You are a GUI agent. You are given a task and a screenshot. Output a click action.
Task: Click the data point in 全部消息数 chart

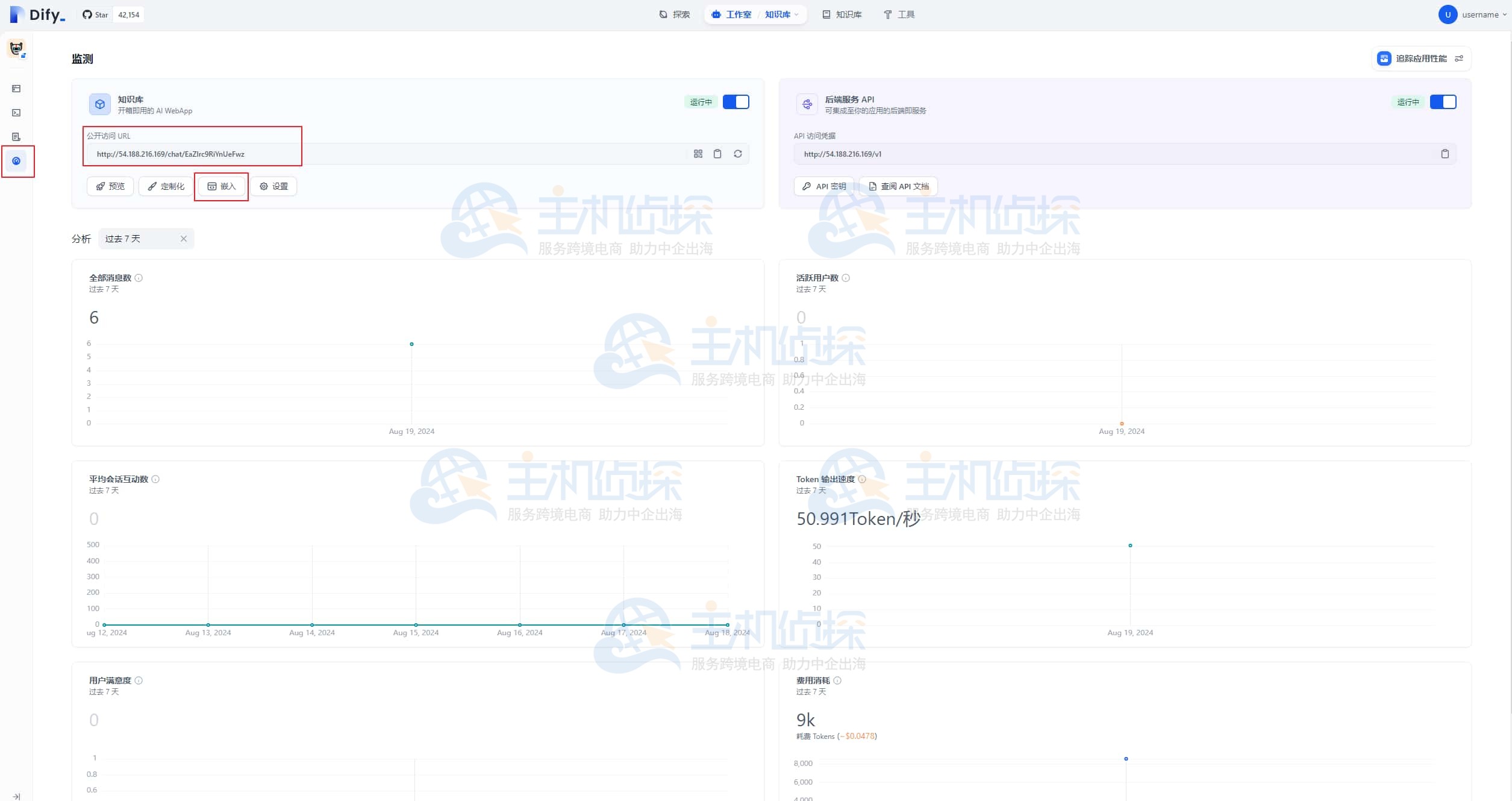pos(411,344)
